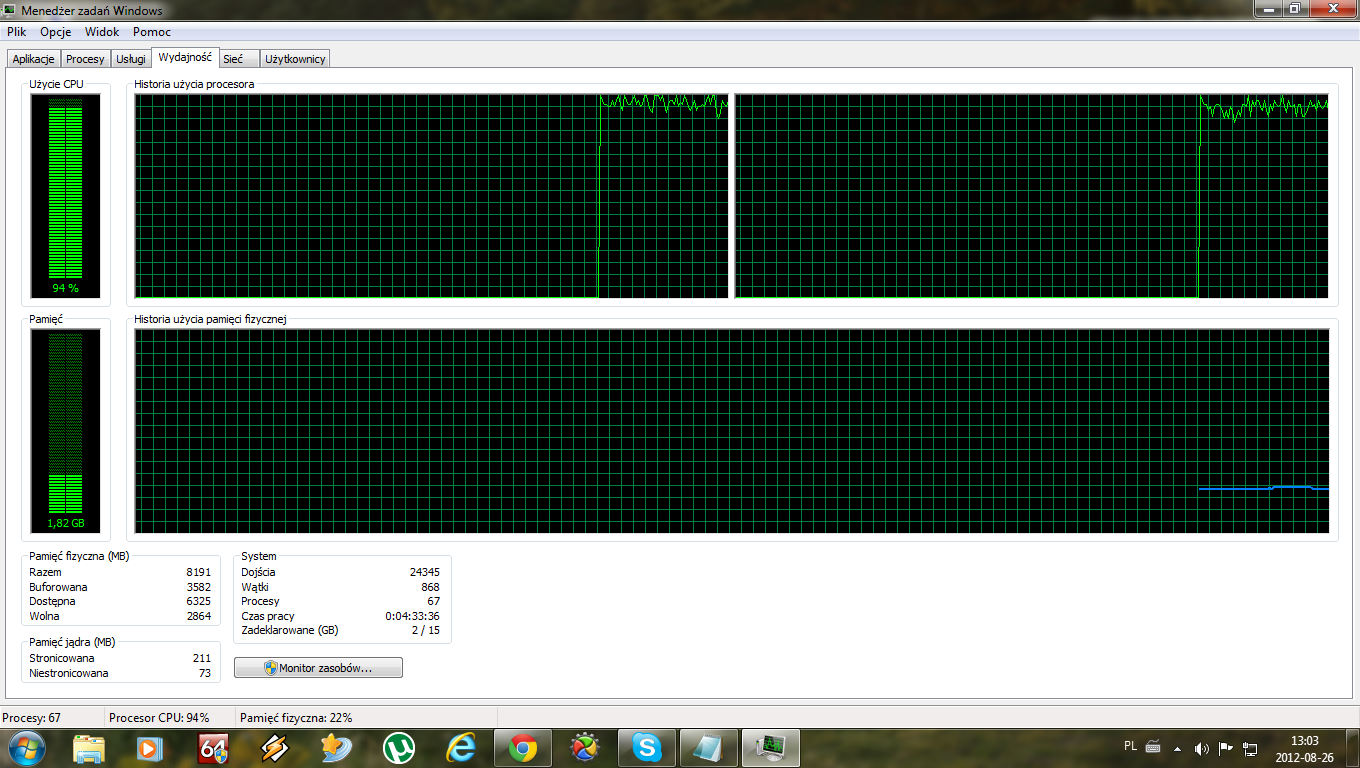The image size is (1360, 768).
Task: Click the Razem value 8191
Action: [199, 572]
